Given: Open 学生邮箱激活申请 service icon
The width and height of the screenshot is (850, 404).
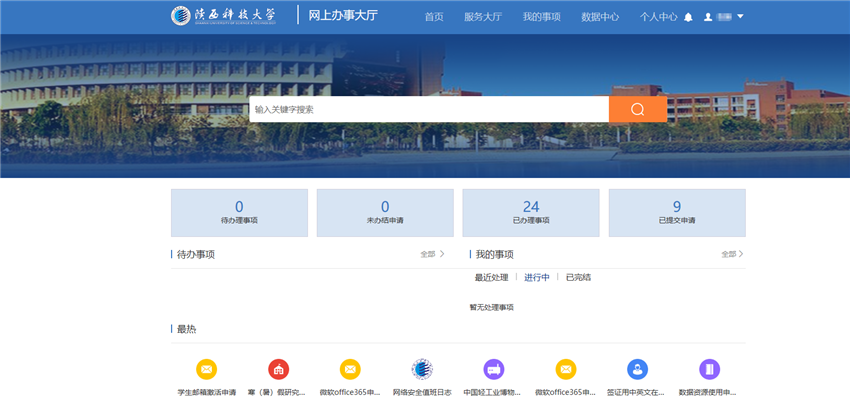Looking at the screenshot, I should [x=206, y=369].
